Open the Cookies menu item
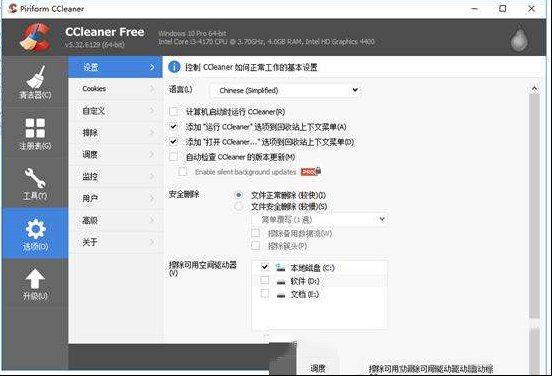 point(115,89)
